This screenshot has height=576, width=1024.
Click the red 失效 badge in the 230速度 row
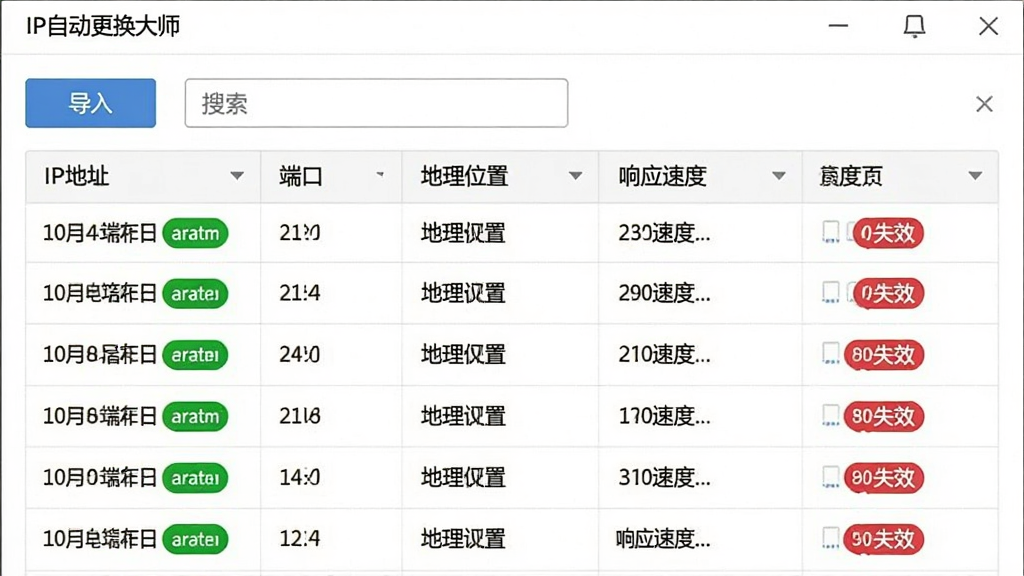pos(888,233)
